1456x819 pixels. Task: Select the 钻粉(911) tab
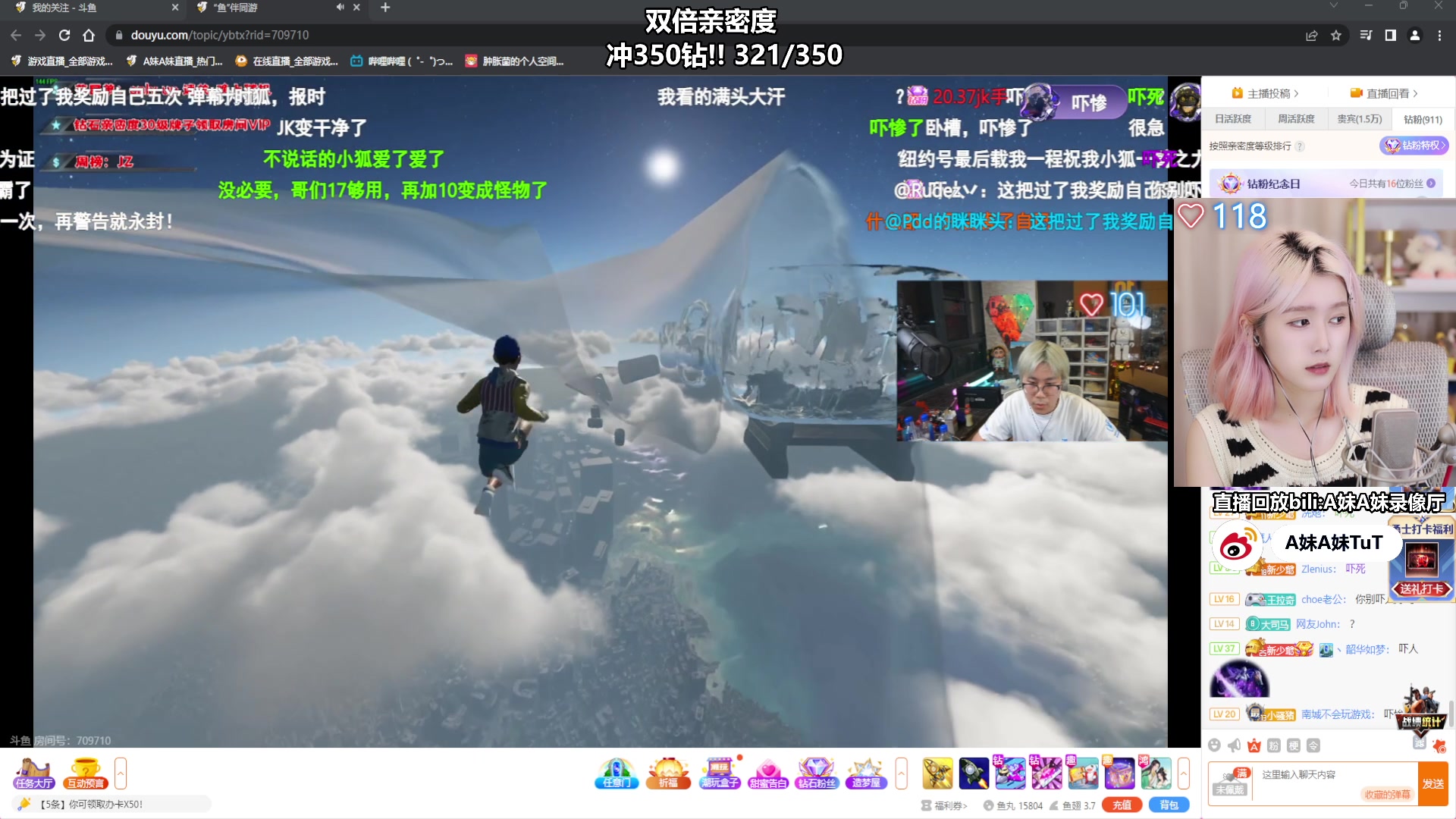pyautogui.click(x=1423, y=119)
